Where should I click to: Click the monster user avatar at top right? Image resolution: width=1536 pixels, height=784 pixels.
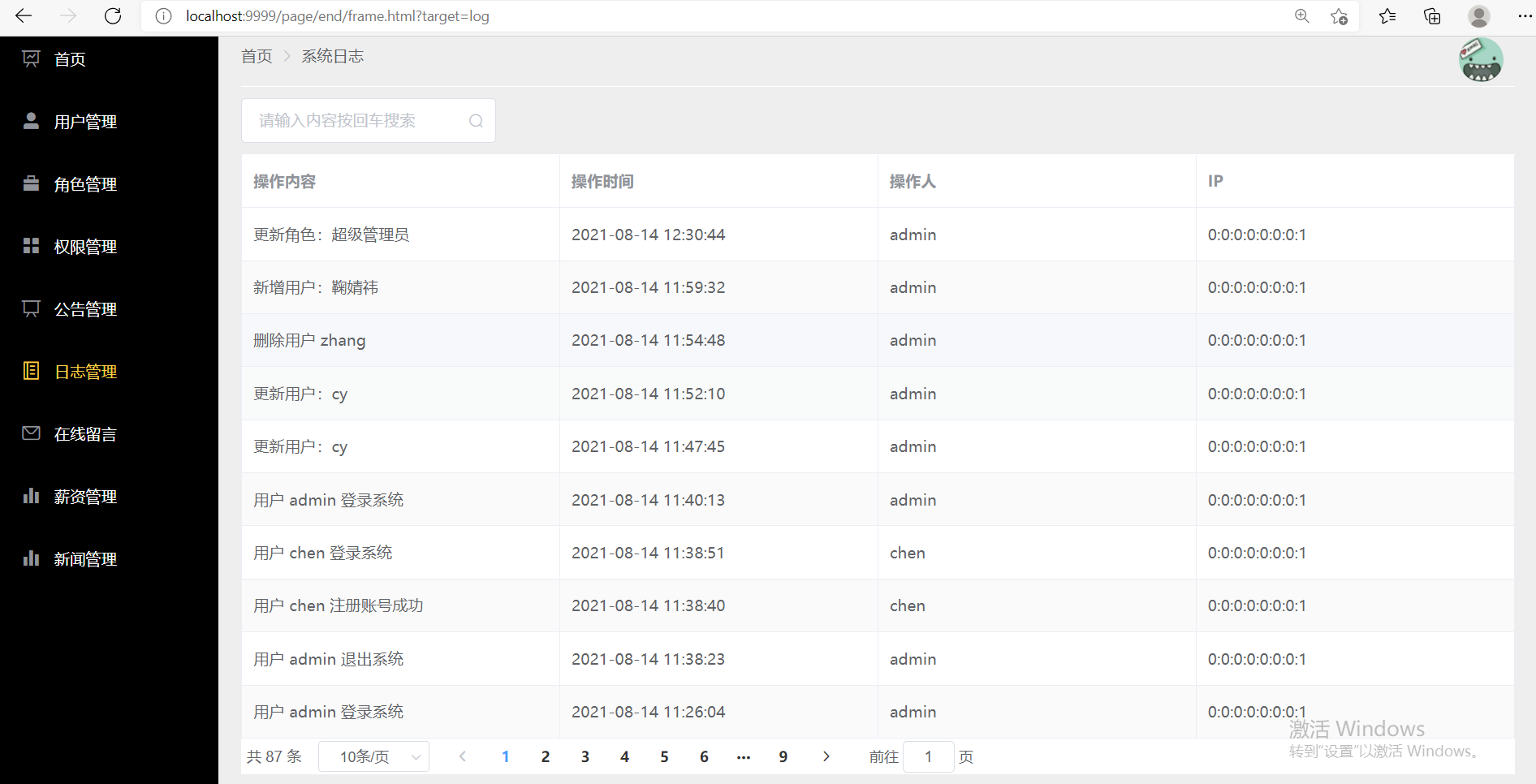pos(1481,60)
